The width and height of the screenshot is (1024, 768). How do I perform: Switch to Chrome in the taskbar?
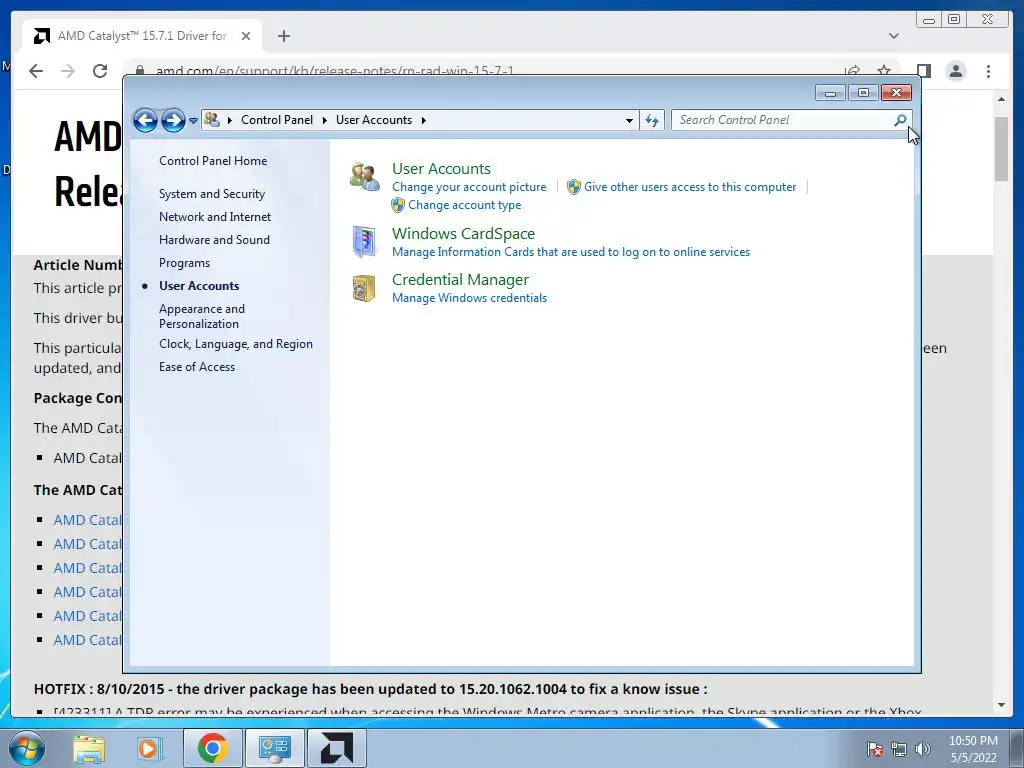coord(212,748)
